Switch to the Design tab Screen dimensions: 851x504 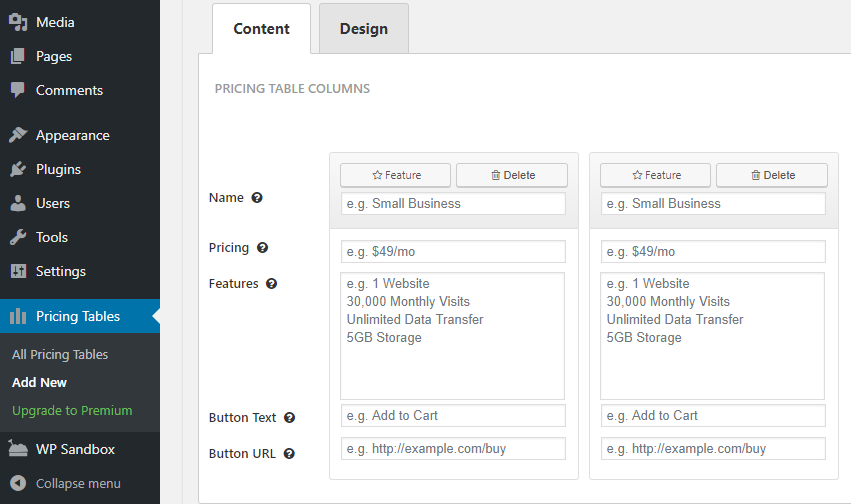[x=363, y=29]
